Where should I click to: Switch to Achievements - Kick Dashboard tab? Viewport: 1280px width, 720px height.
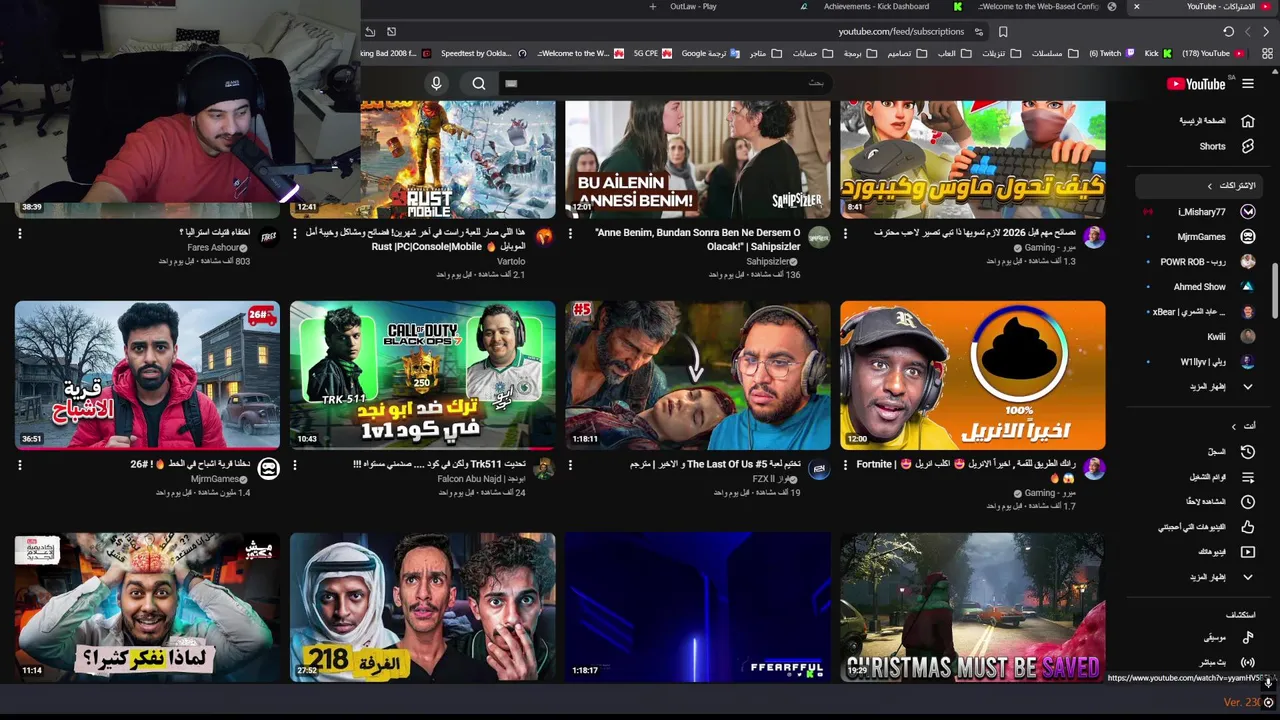875,6
